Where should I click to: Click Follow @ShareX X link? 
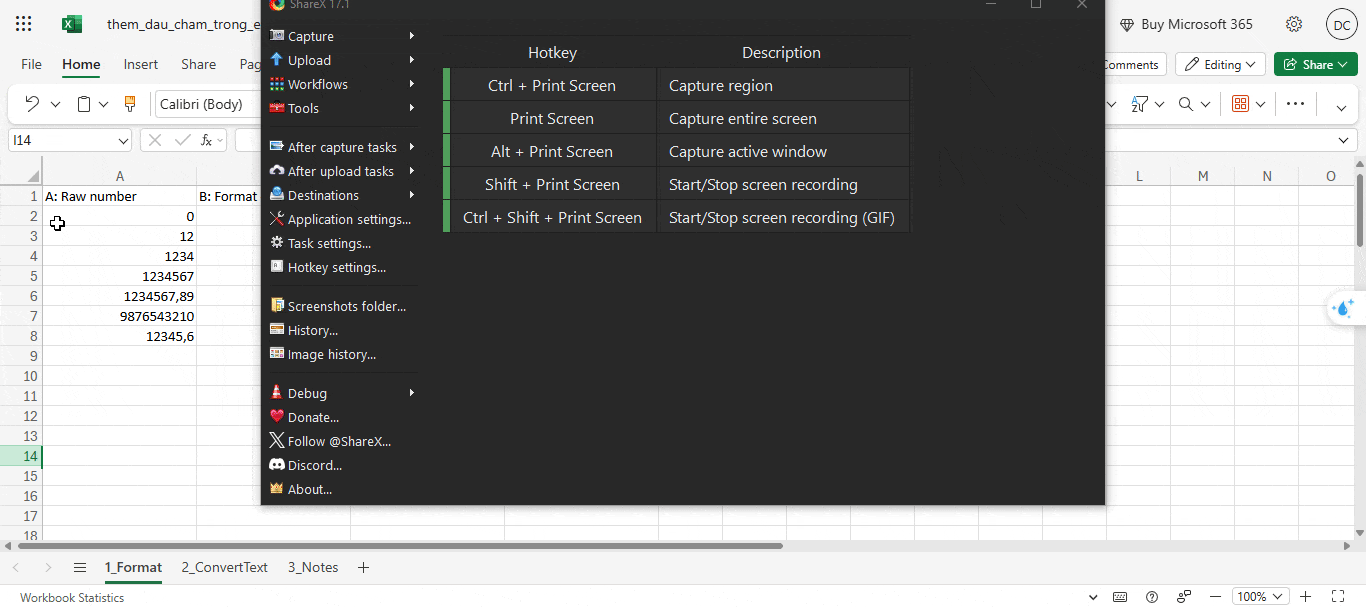tap(330, 441)
